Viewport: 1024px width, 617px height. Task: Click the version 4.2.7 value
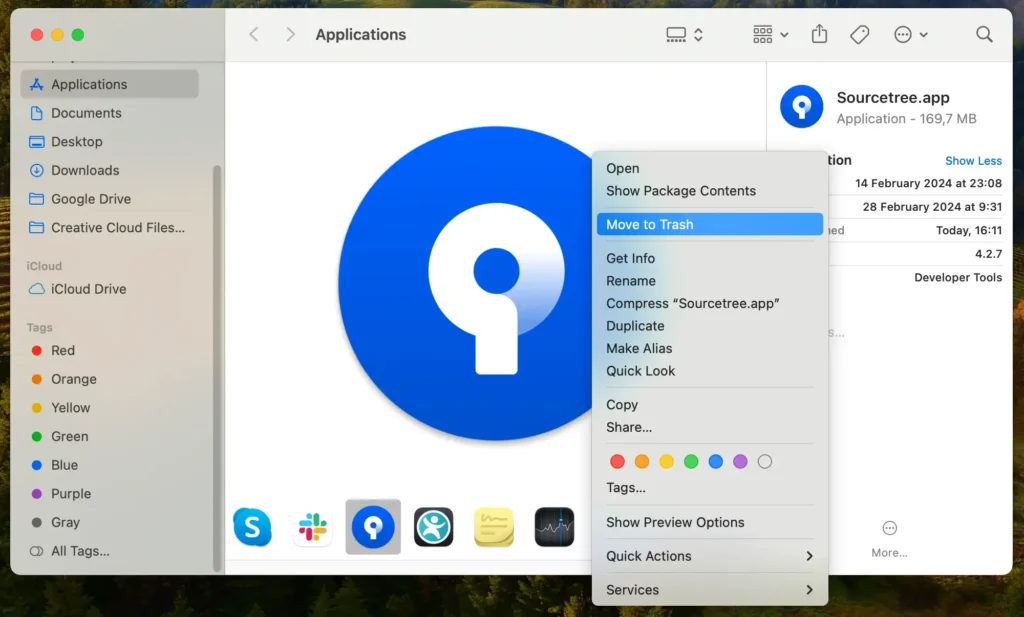pos(988,254)
